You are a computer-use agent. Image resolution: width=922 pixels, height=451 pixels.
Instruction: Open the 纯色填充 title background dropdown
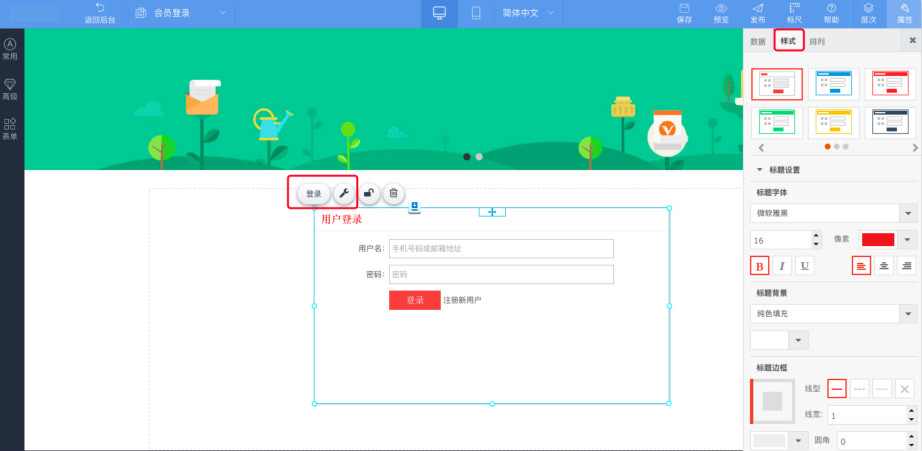[x=833, y=314]
